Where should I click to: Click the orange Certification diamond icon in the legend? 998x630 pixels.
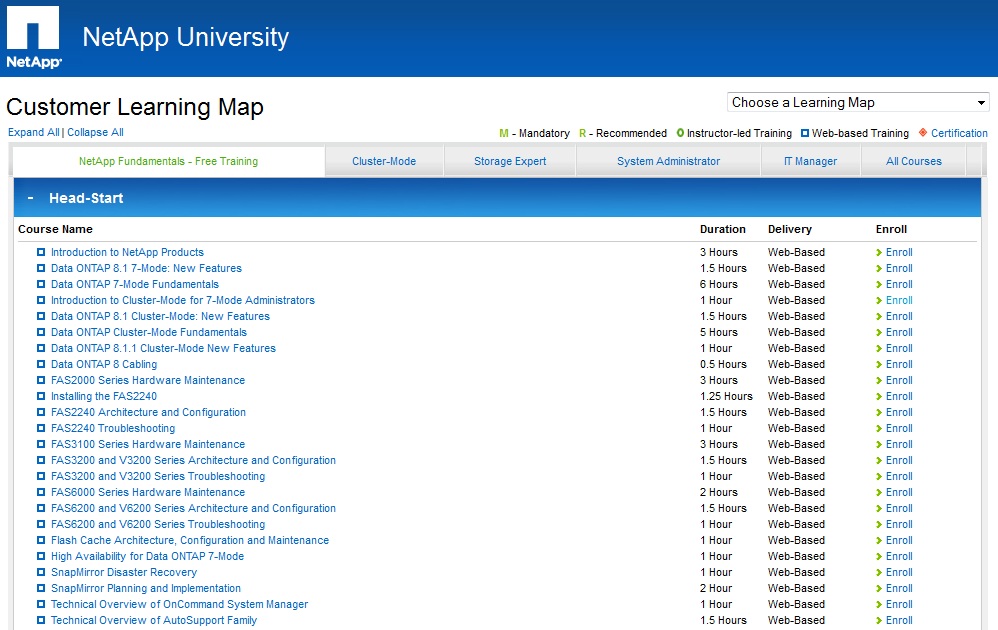point(922,133)
